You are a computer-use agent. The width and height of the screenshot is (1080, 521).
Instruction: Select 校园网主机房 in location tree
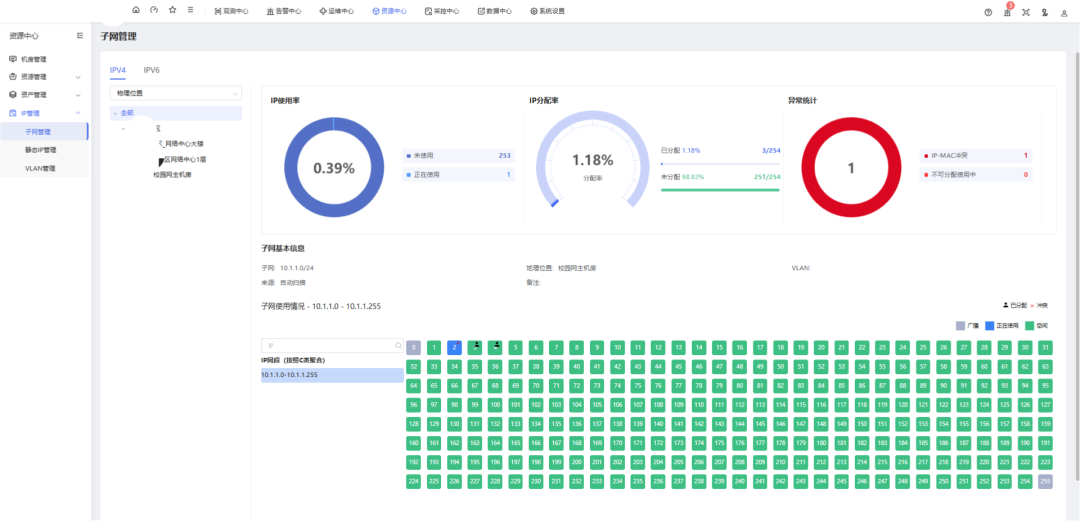tap(172, 175)
